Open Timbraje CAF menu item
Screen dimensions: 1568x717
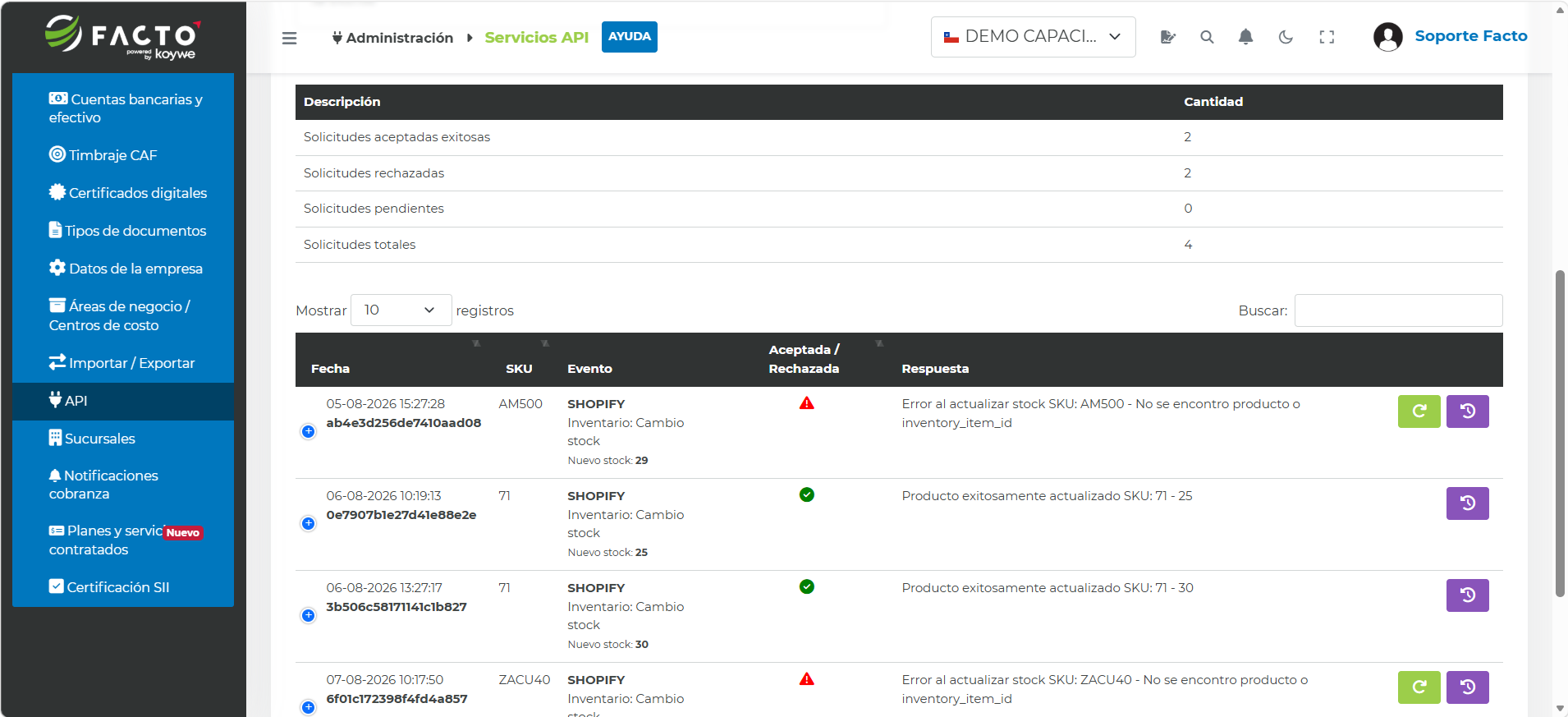pos(123,155)
